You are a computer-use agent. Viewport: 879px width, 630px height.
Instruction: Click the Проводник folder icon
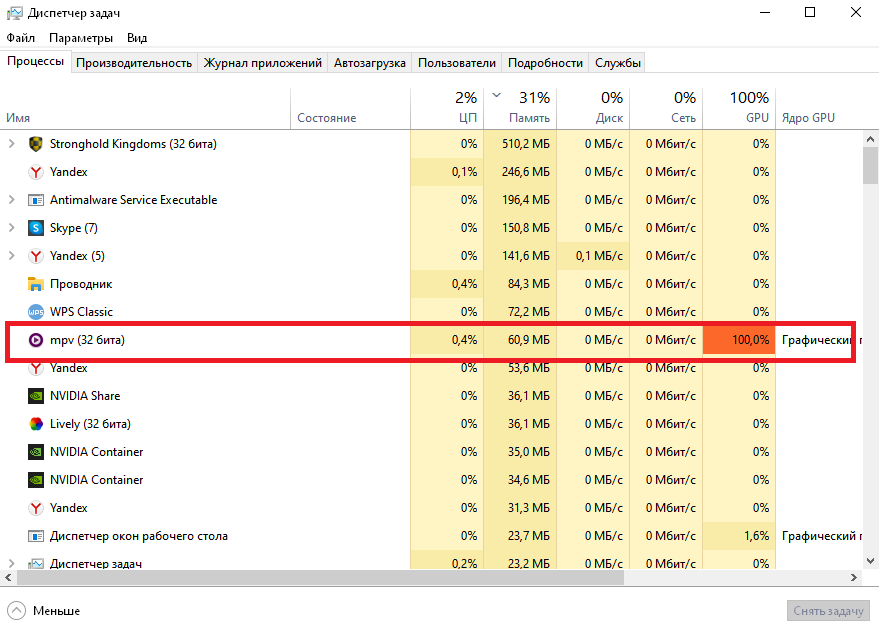[x=36, y=284]
